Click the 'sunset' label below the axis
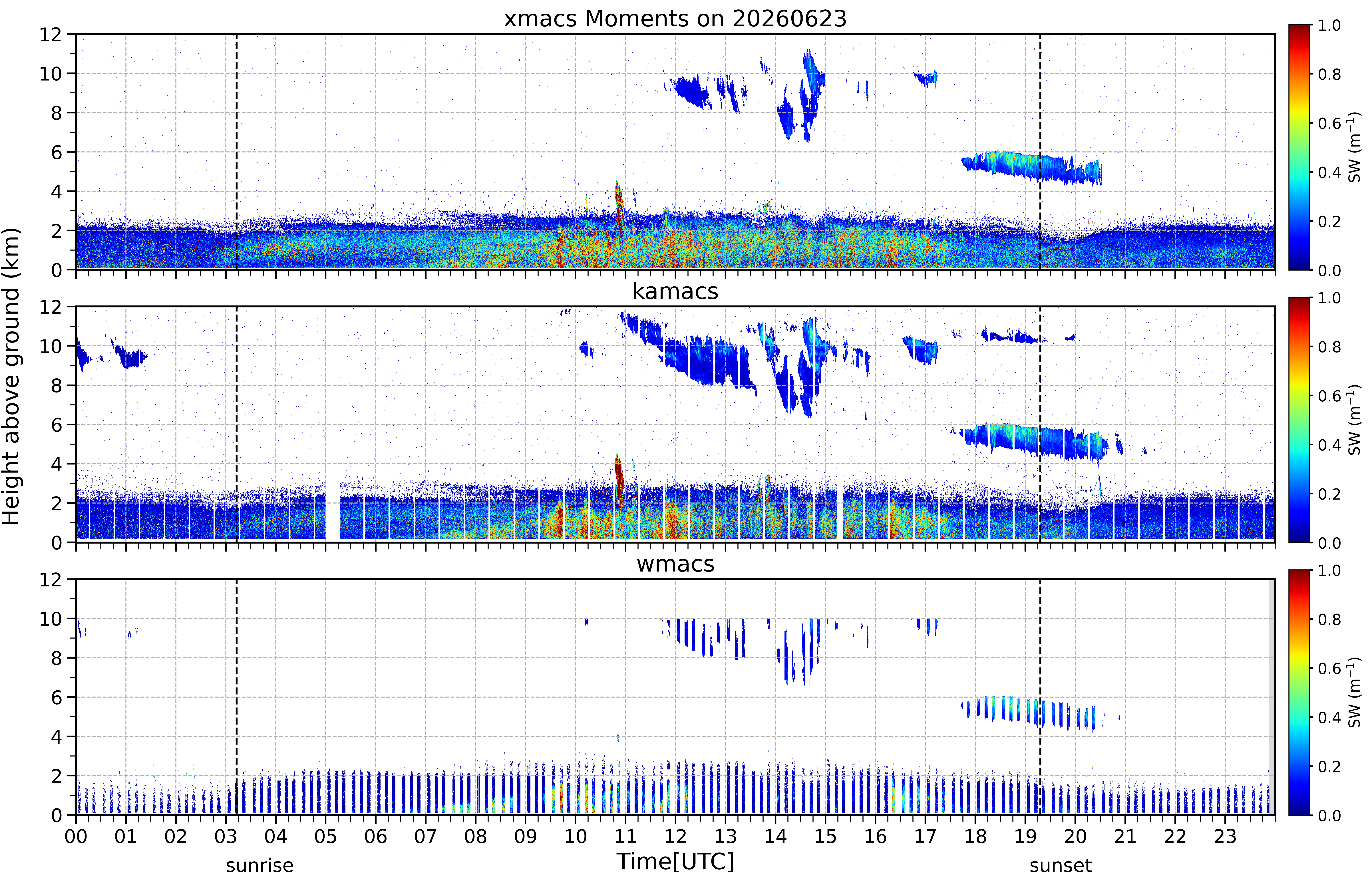 1061,865
